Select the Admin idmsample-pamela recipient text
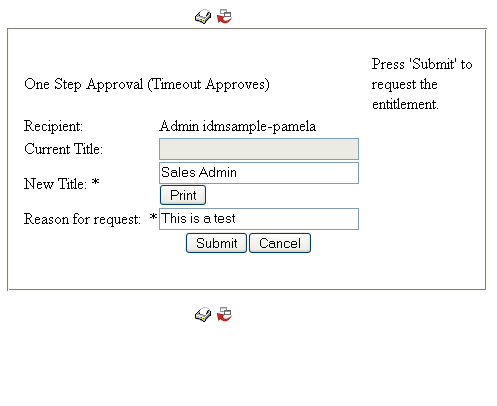 point(237,126)
